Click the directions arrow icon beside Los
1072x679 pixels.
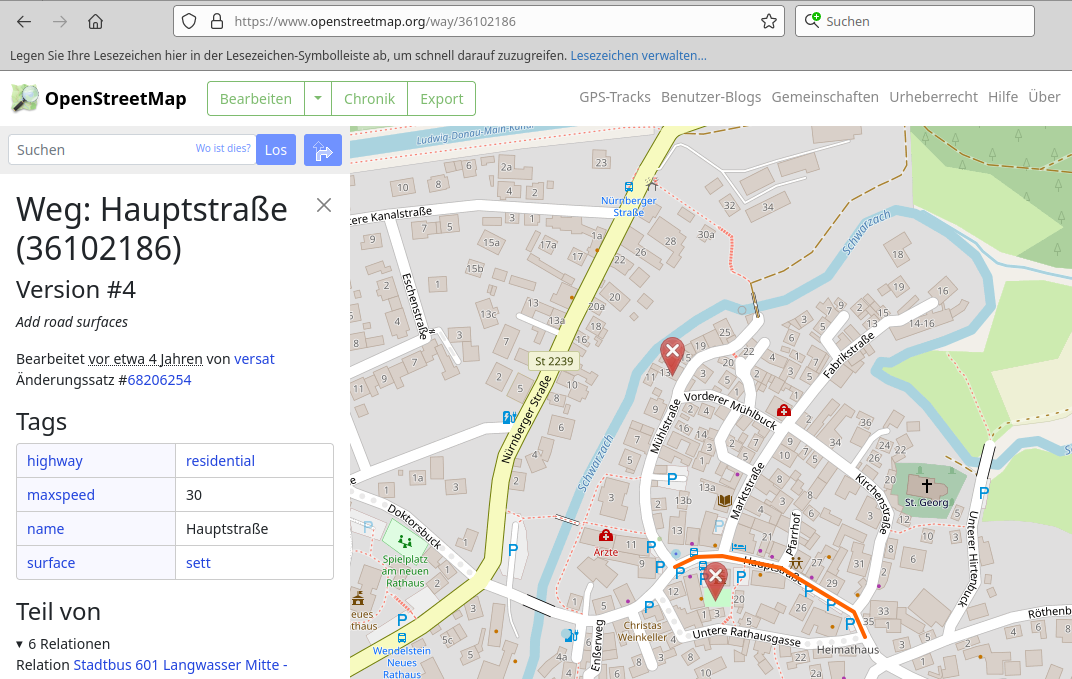click(323, 150)
